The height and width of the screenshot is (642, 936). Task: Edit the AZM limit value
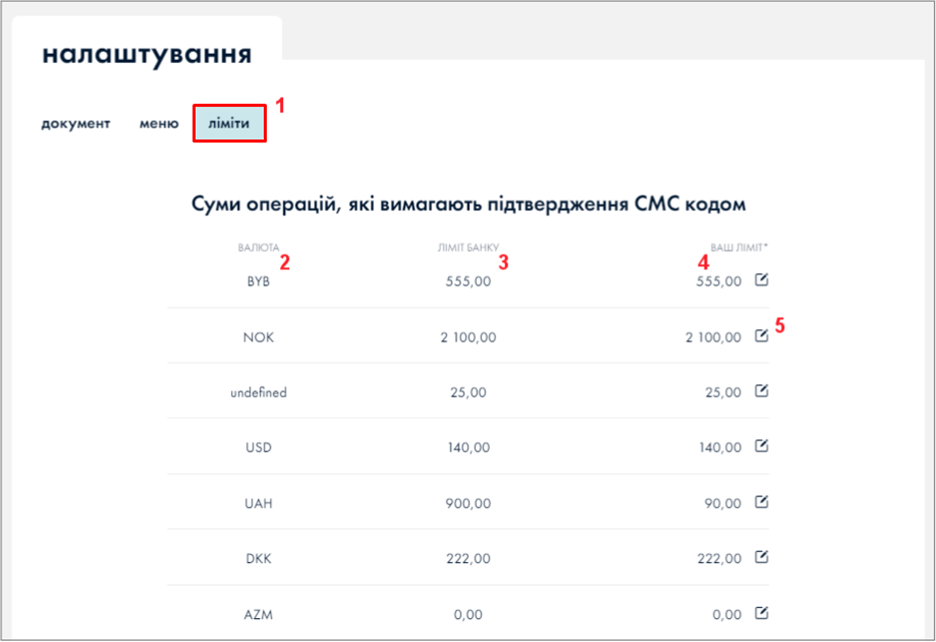[x=761, y=612]
